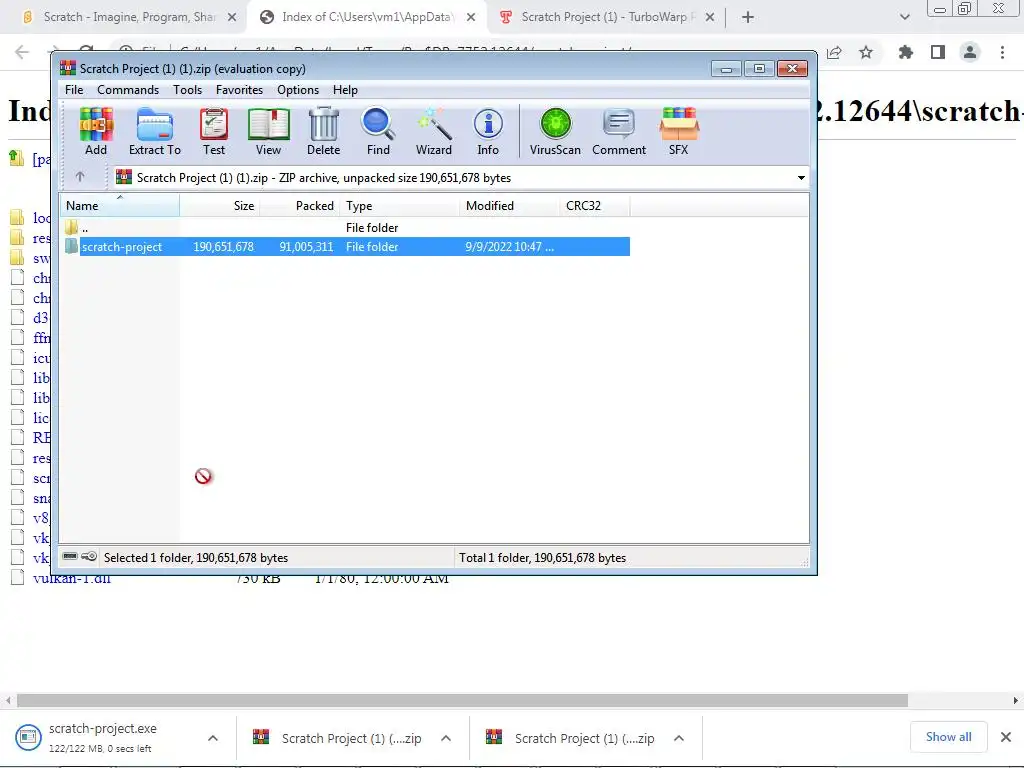
Task: Click the parent folder '..' icon
Action: coord(71,227)
